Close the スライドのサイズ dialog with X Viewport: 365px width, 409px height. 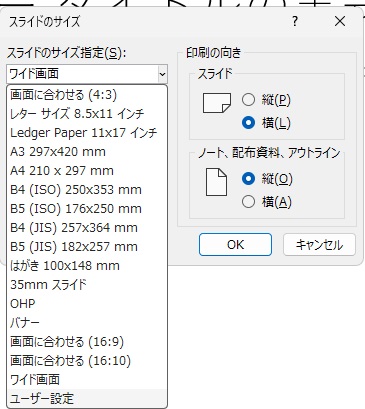[340, 22]
